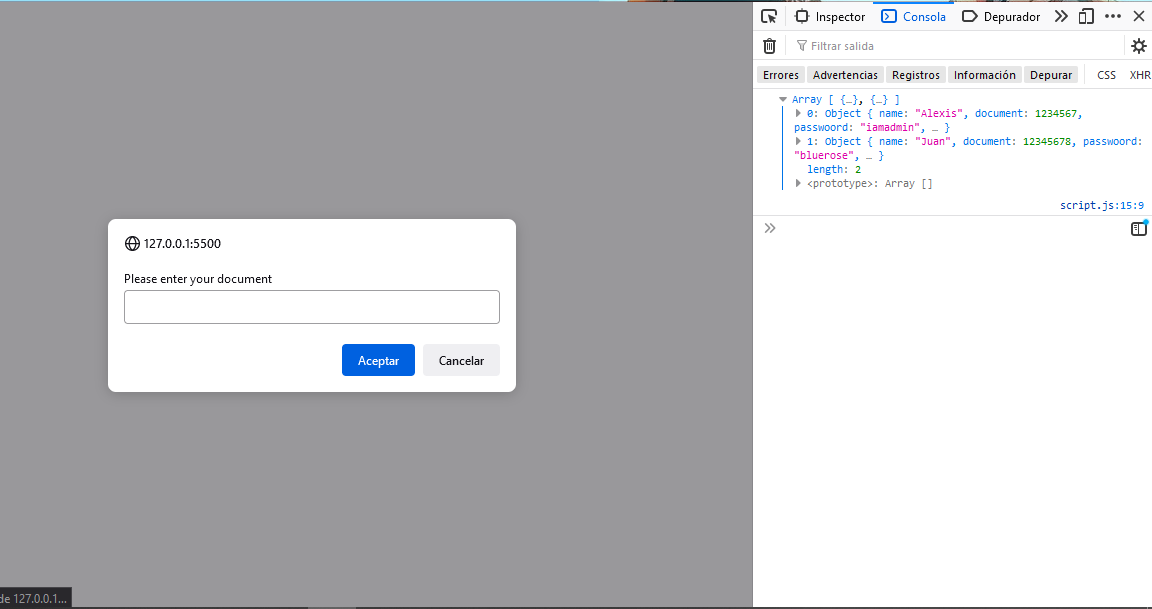Expand the object with name Juan
1152x609 pixels.
[x=797, y=141]
